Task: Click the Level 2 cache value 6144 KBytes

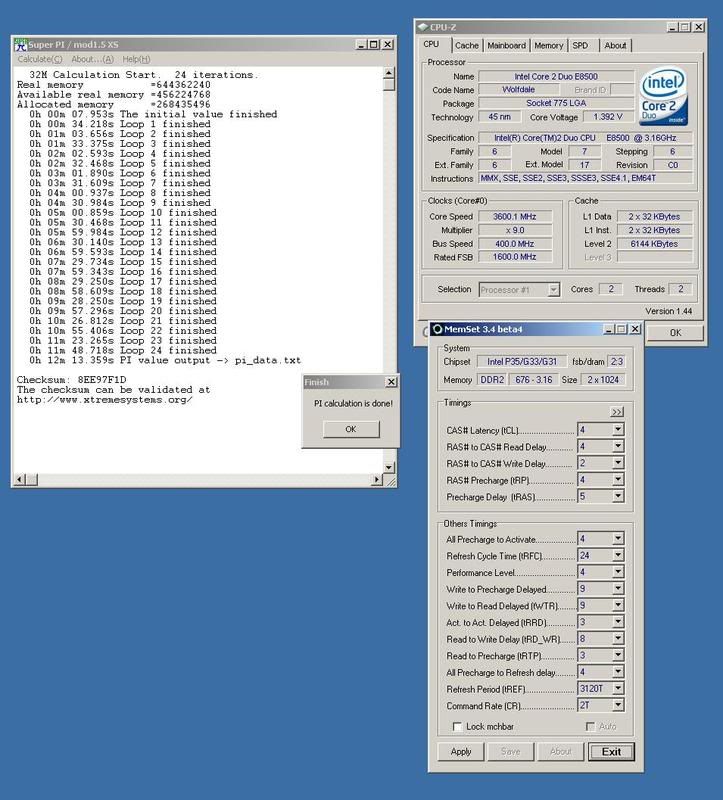Action: click(654, 244)
